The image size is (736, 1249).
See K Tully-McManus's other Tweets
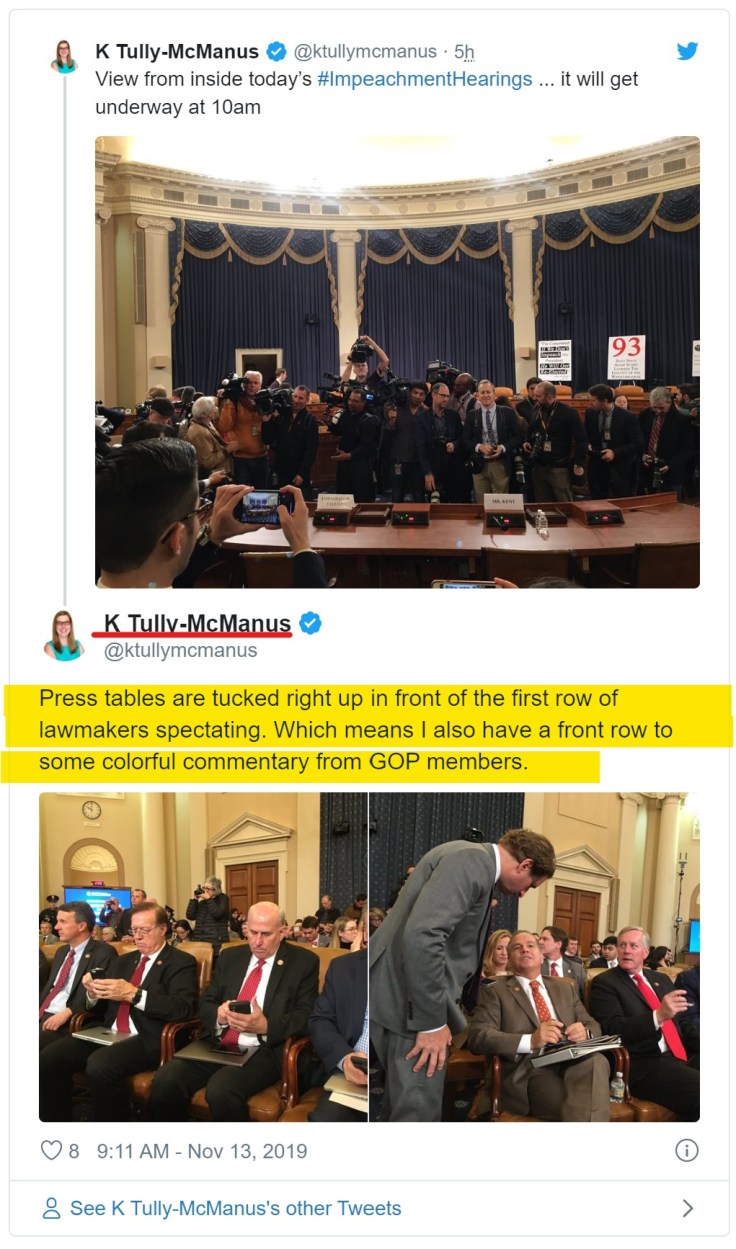[235, 1208]
